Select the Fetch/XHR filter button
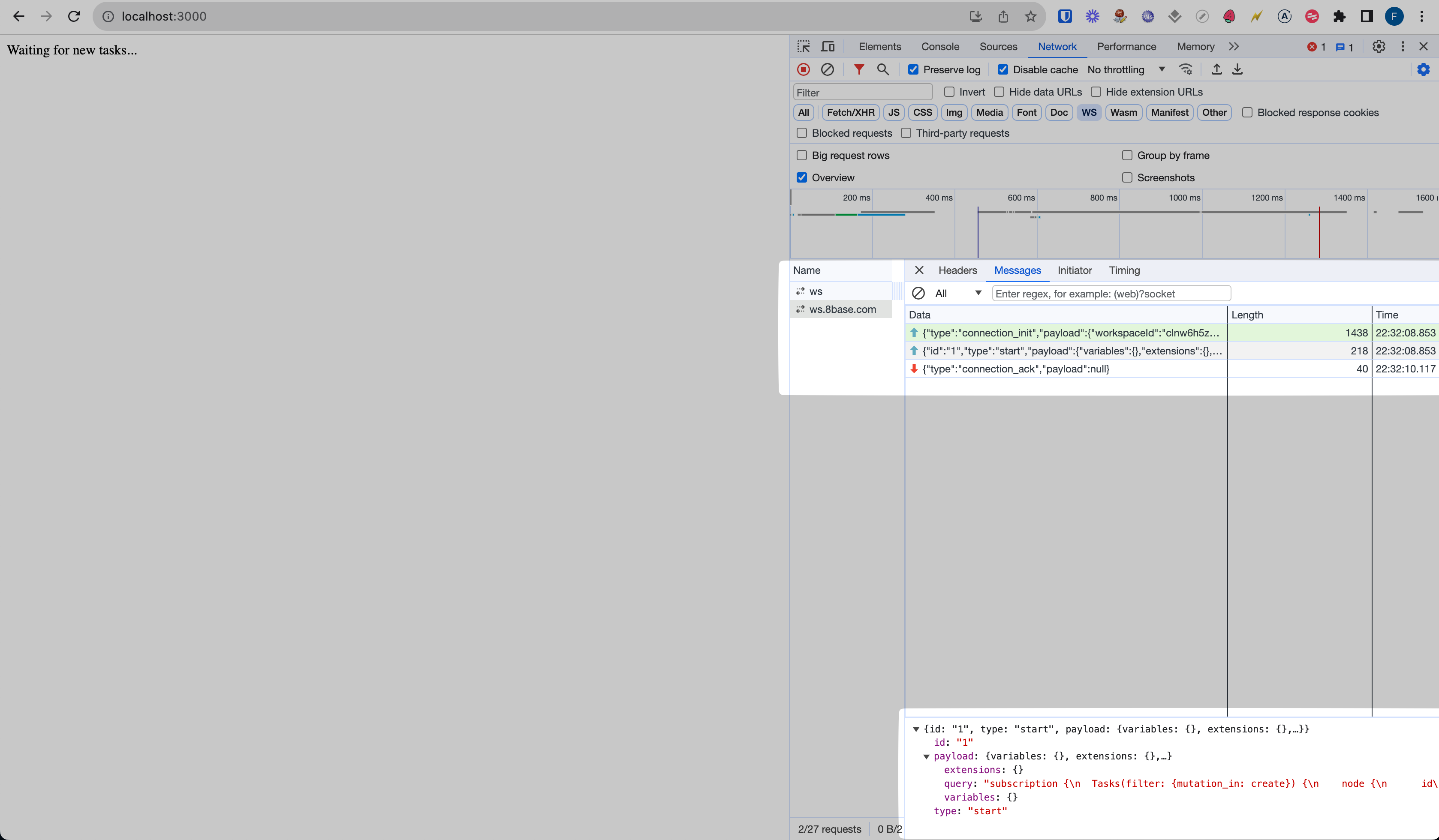This screenshot has height=840, width=1439. click(850, 112)
